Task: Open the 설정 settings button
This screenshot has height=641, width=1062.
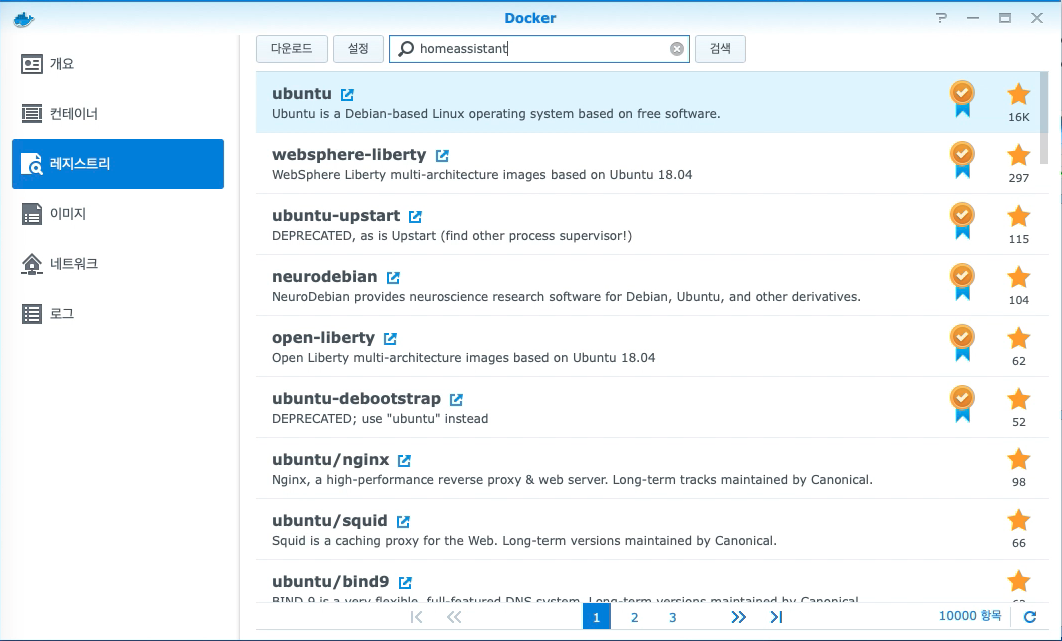Action: click(358, 49)
